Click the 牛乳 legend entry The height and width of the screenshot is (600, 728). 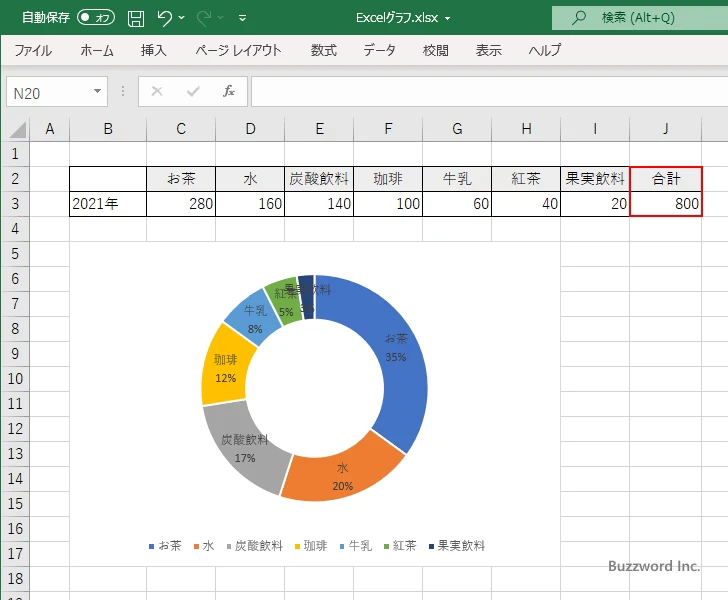(x=356, y=546)
